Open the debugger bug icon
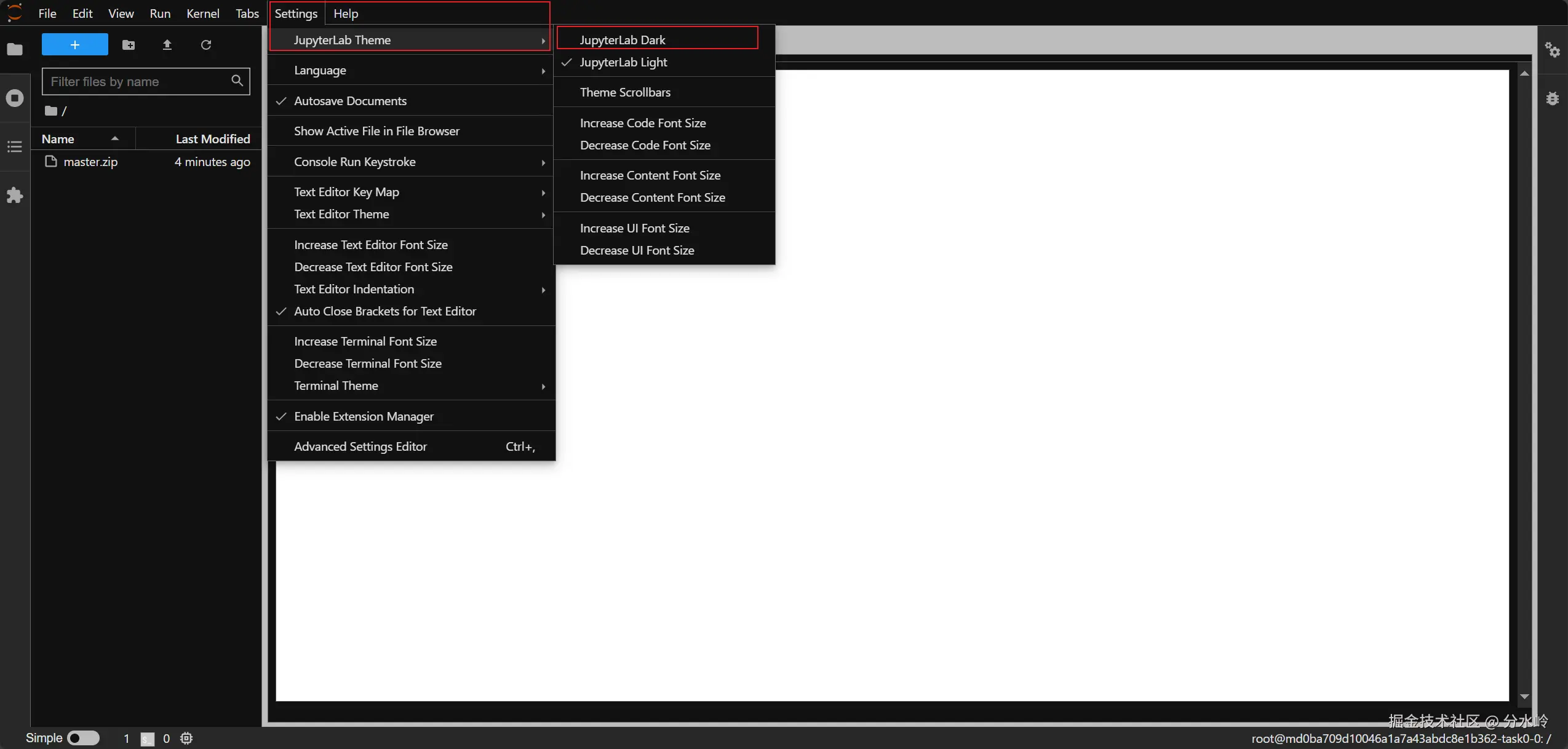The image size is (1568, 749). [1552, 98]
